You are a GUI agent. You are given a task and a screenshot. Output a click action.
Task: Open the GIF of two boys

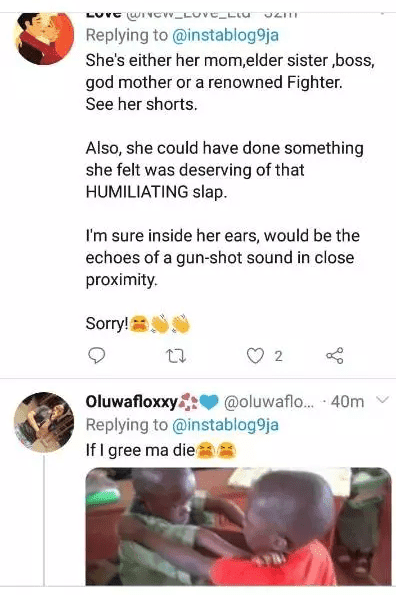click(x=238, y=526)
